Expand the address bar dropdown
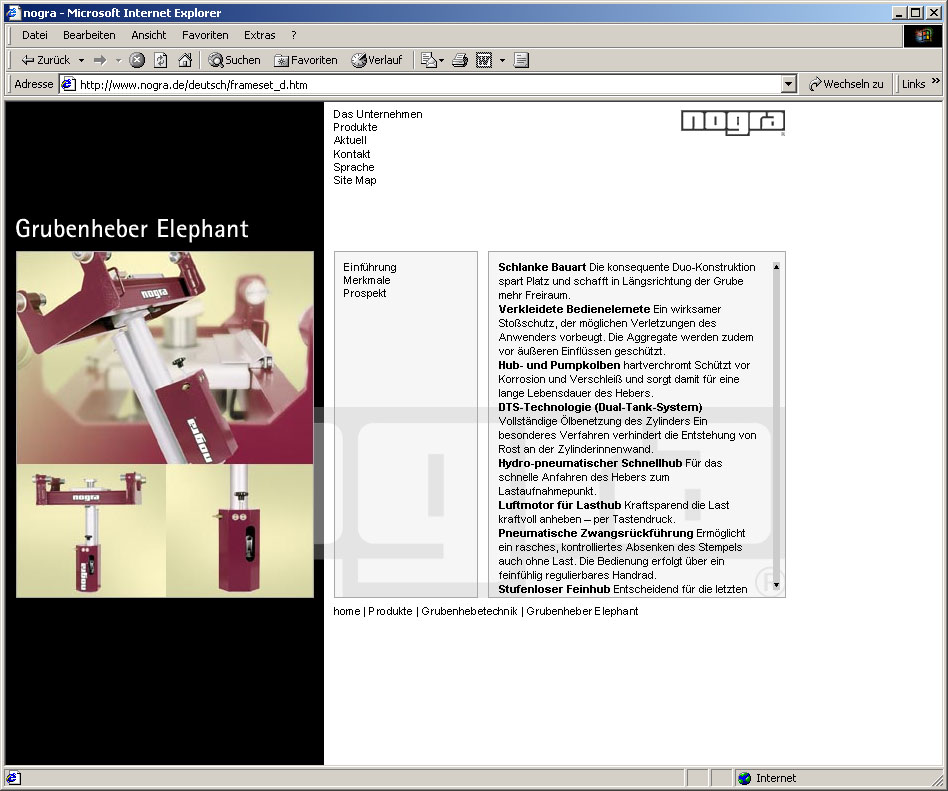 (788, 84)
